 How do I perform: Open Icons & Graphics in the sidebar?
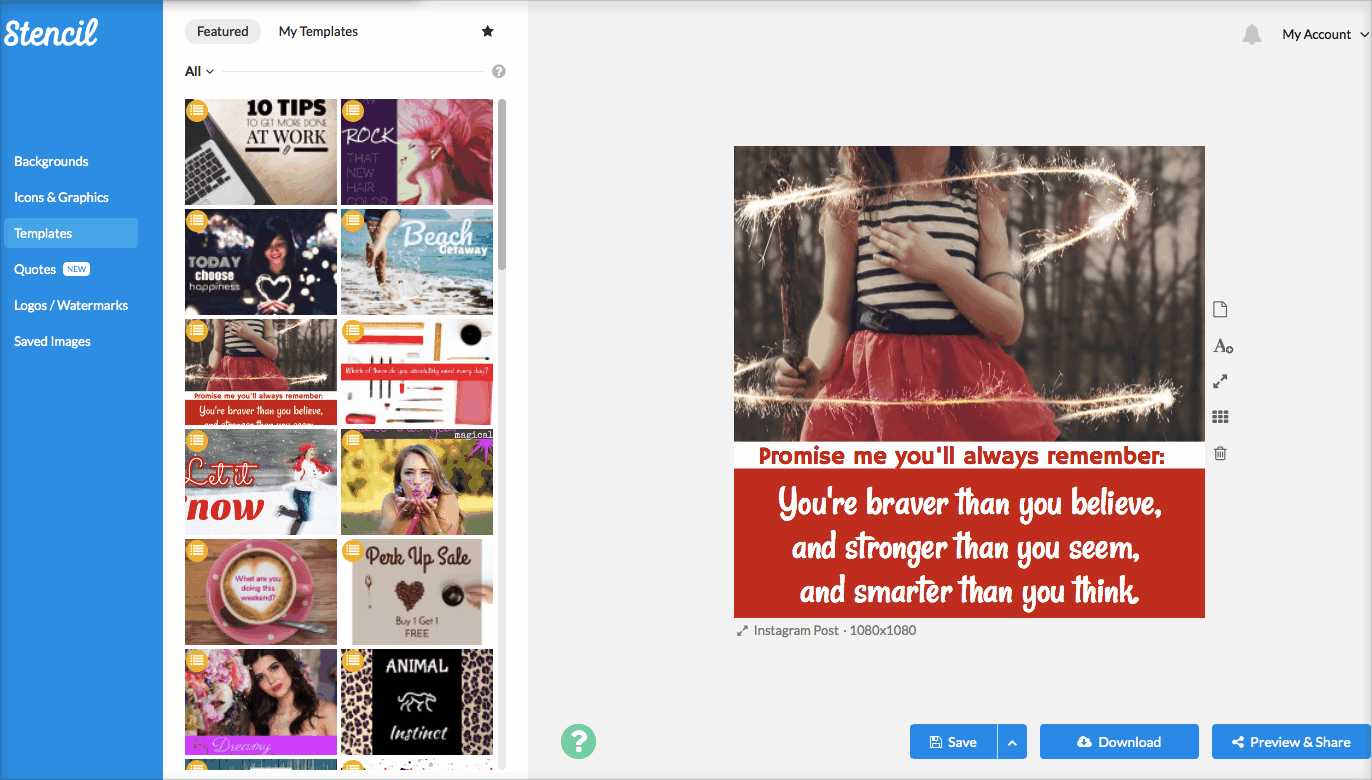pyautogui.click(x=61, y=197)
